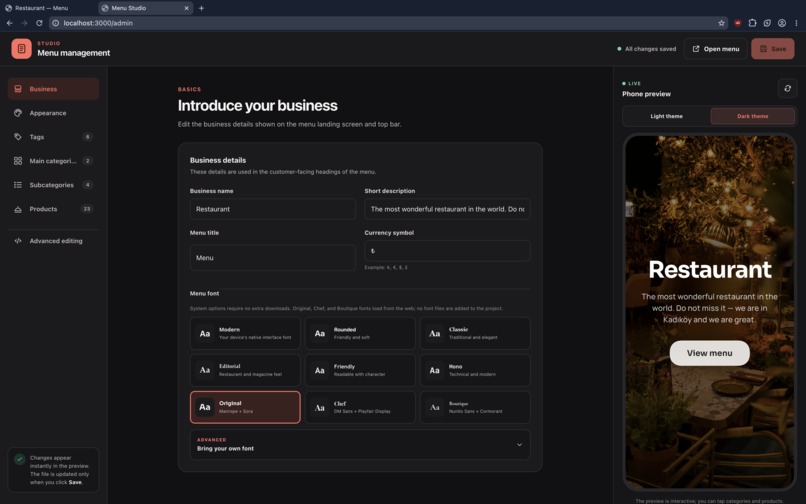
Task: Click the Tags label icon
Action: point(18,137)
